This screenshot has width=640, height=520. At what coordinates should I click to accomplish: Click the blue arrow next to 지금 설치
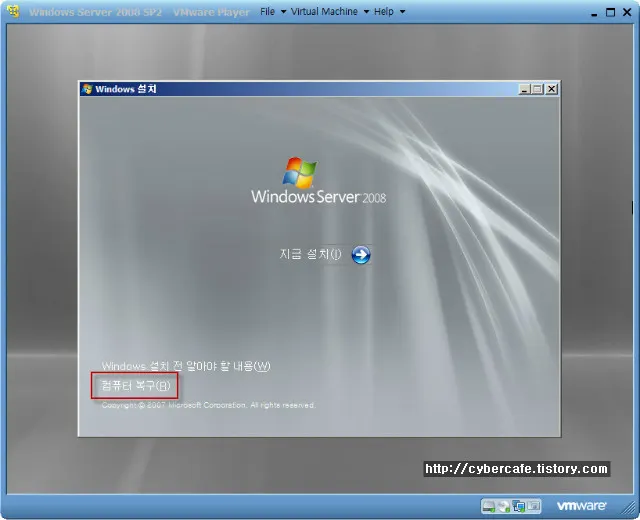click(361, 255)
